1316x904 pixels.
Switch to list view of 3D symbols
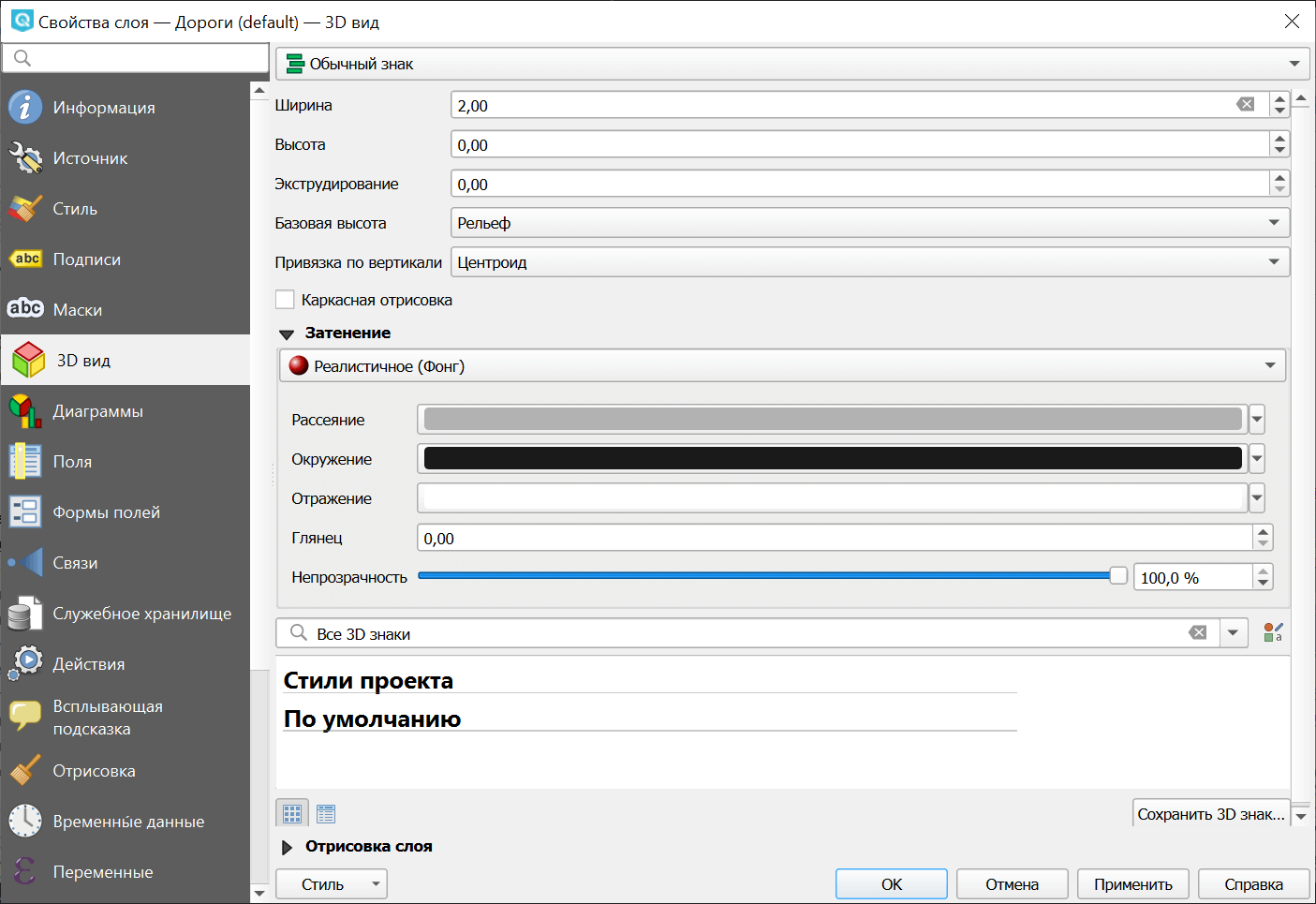coord(326,814)
